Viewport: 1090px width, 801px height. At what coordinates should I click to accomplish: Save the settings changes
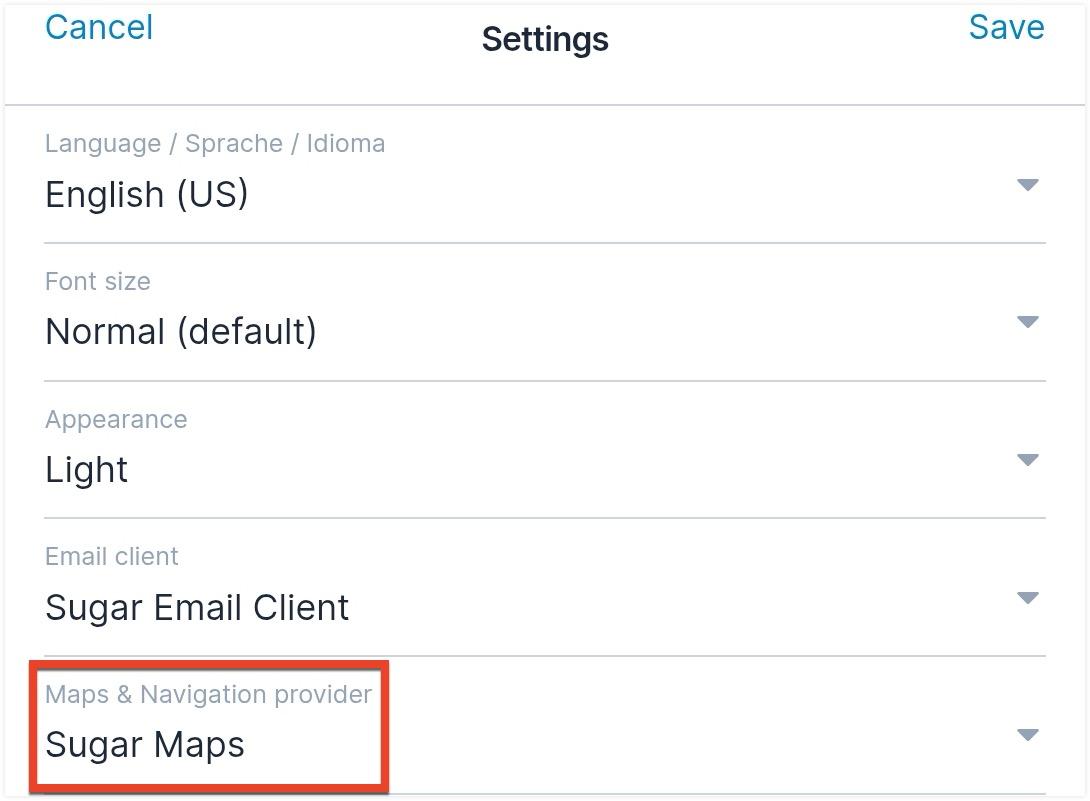[1006, 27]
